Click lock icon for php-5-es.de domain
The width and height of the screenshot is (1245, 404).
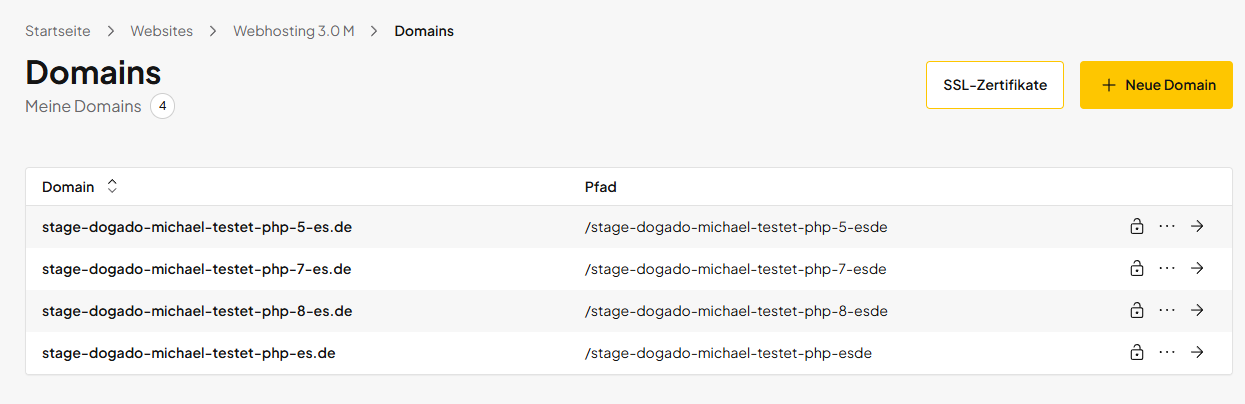[1136, 227]
